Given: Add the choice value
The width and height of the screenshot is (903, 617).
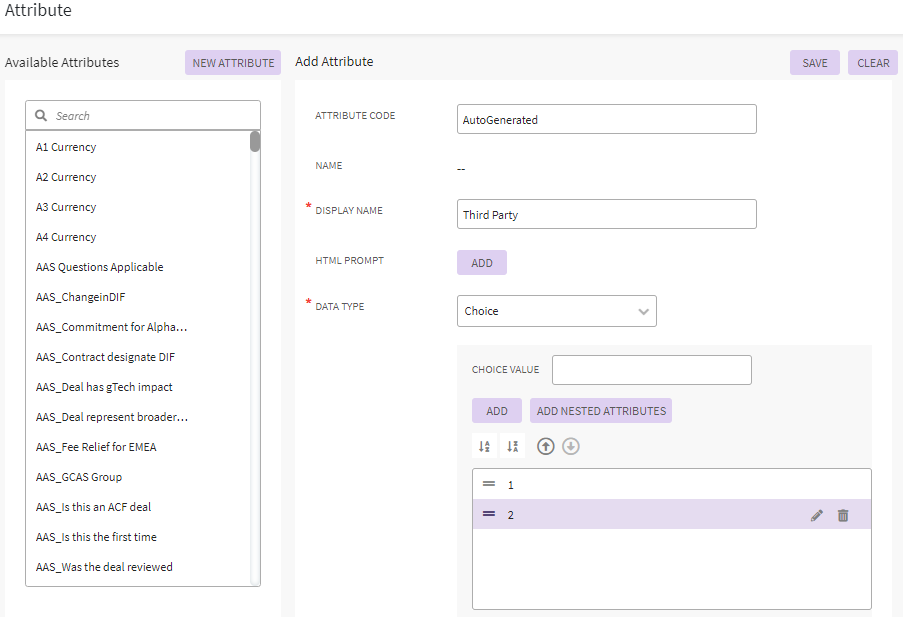Looking at the screenshot, I should point(497,411).
